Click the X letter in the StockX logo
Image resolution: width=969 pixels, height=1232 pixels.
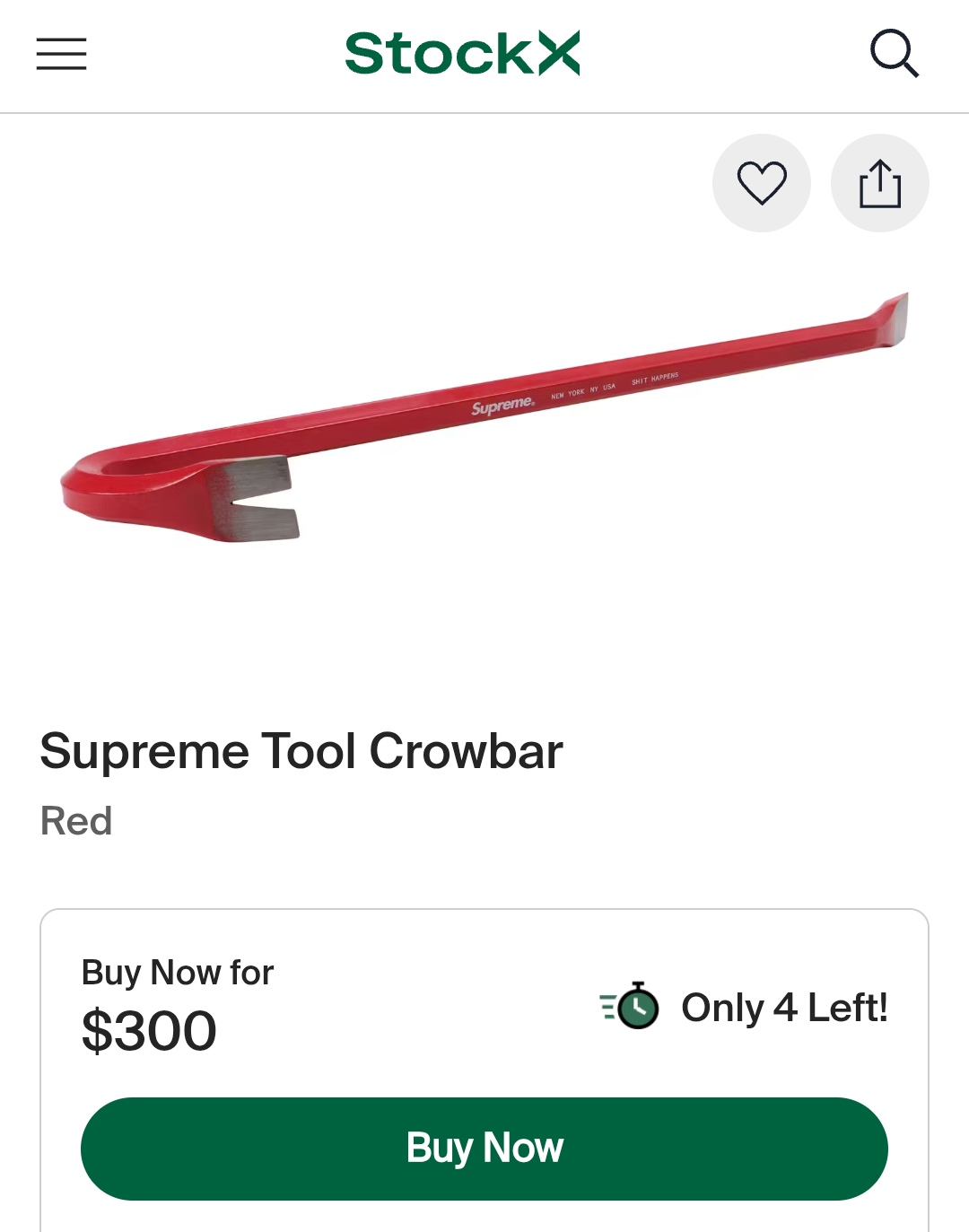[x=559, y=53]
